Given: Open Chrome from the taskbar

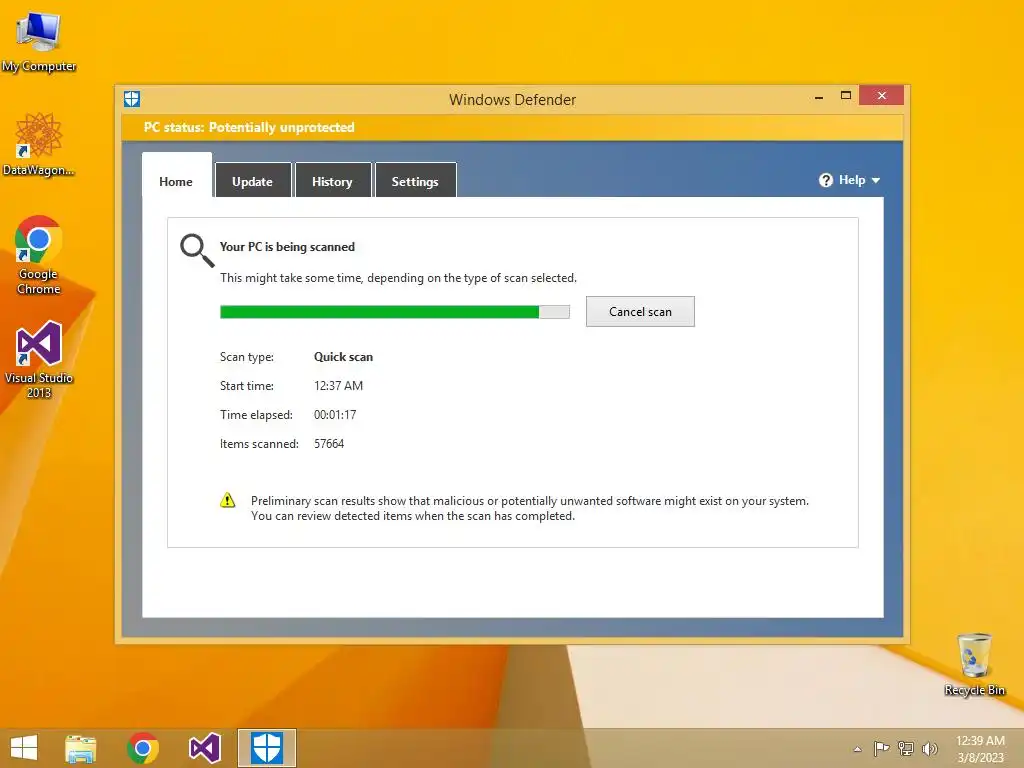Looking at the screenshot, I should pyautogui.click(x=143, y=748).
